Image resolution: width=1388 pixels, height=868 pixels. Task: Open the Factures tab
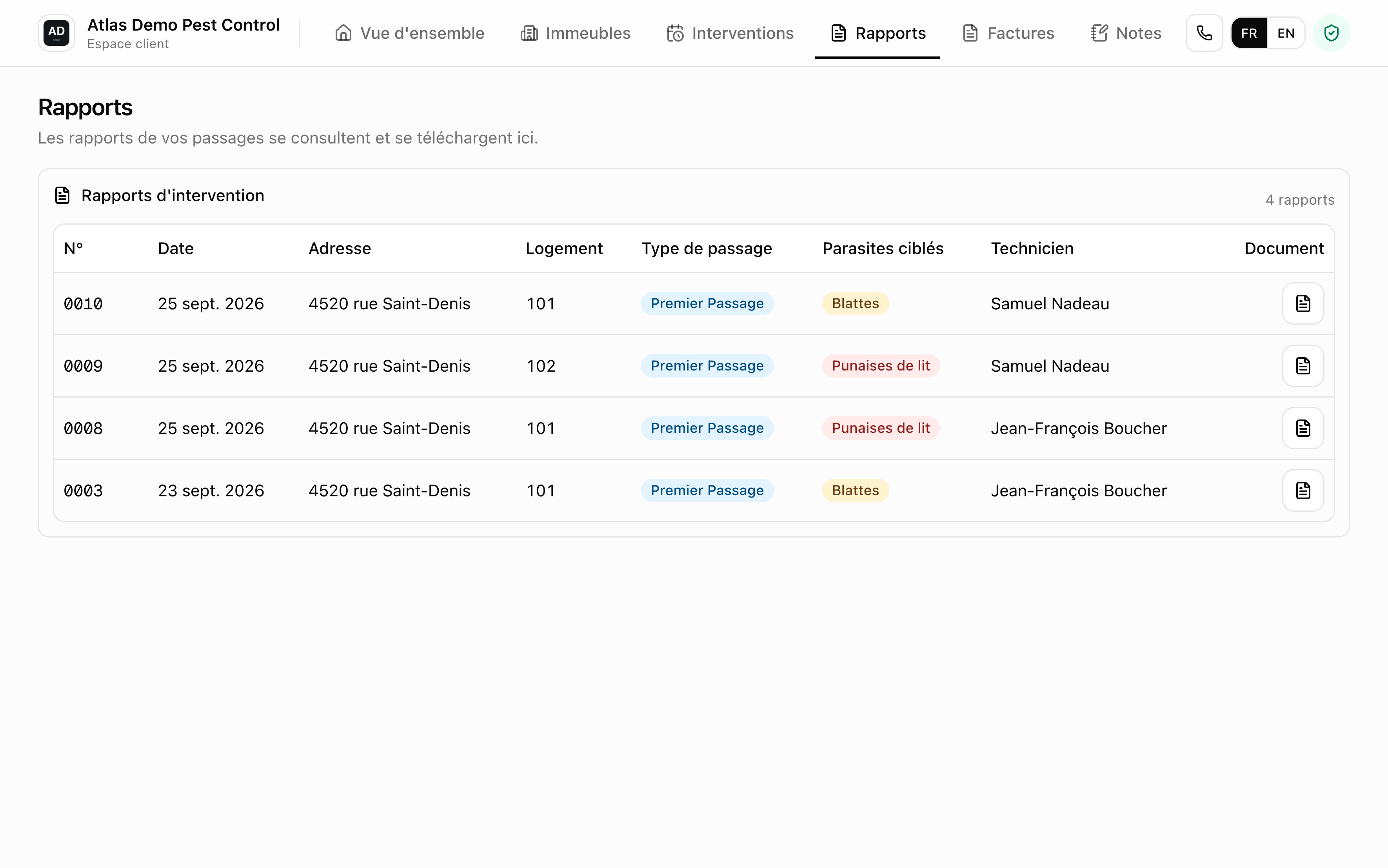coord(1008,33)
